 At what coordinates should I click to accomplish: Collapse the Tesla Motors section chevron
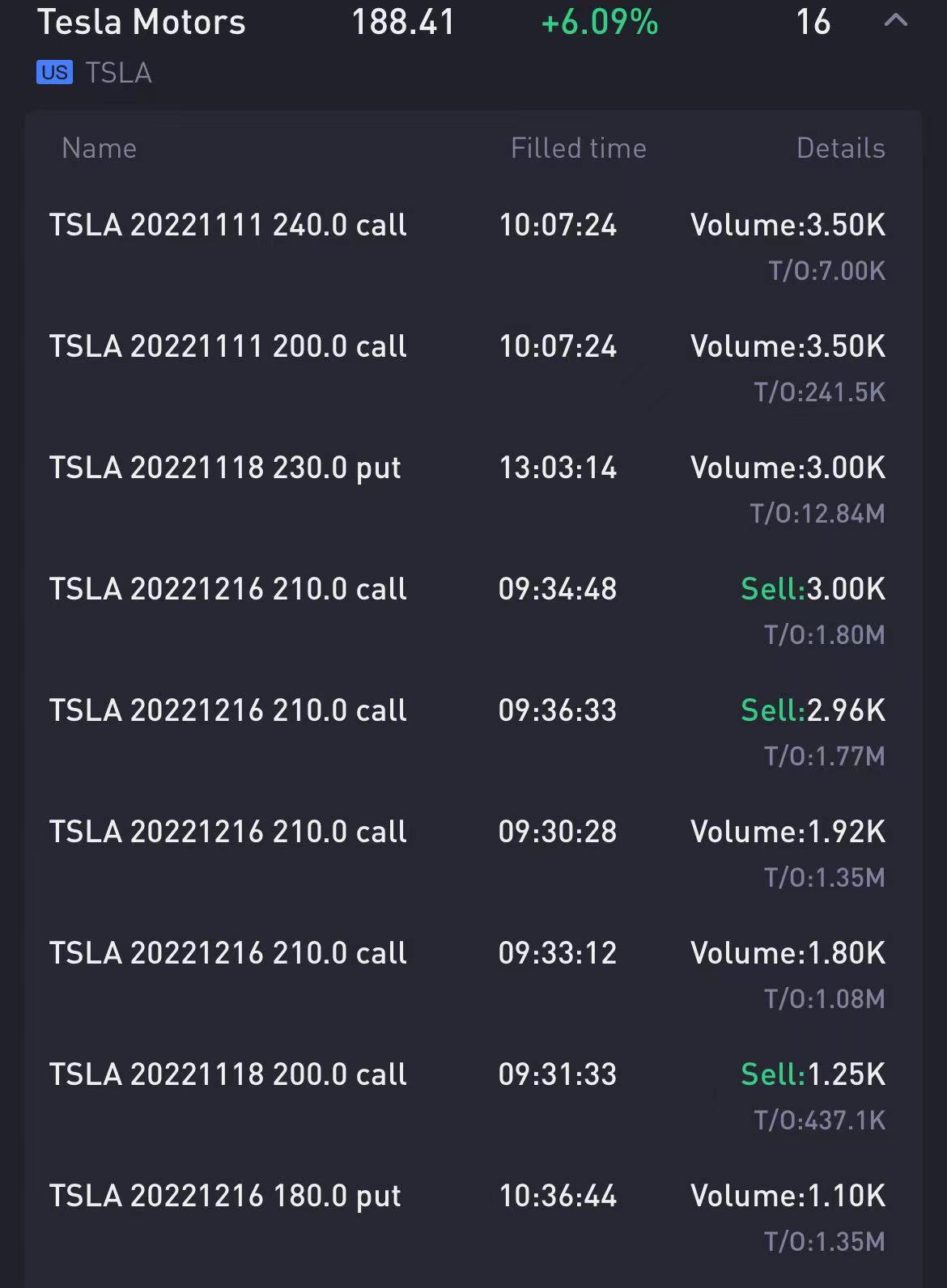pyautogui.click(x=895, y=20)
